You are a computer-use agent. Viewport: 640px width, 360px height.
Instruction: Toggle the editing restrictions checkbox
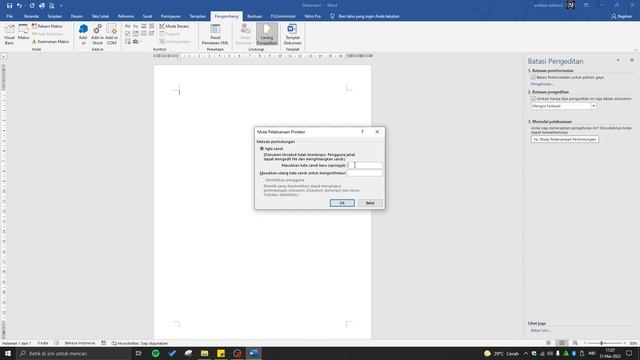(533, 99)
